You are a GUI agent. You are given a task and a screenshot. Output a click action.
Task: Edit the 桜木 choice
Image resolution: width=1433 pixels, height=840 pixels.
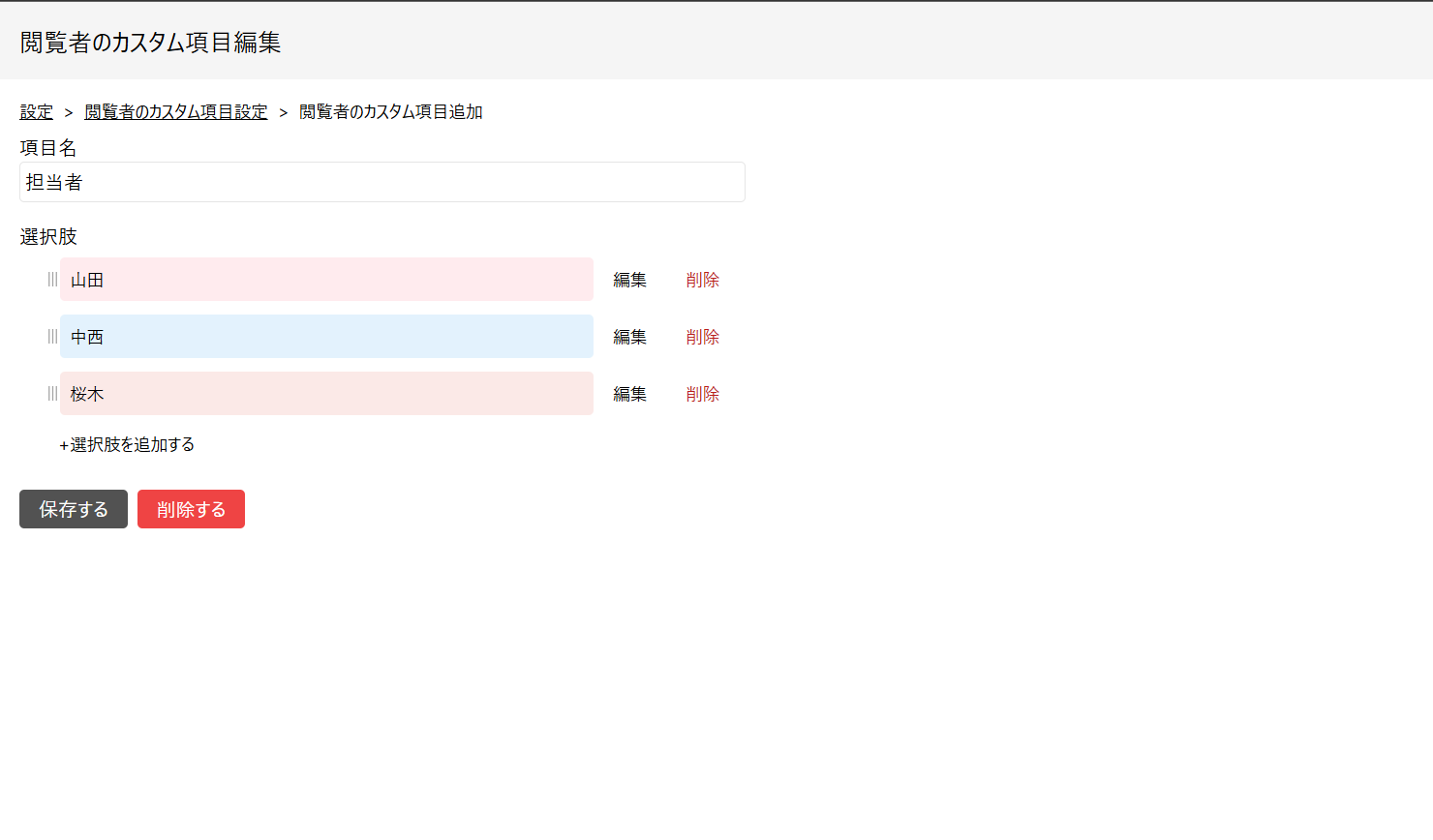coord(629,394)
